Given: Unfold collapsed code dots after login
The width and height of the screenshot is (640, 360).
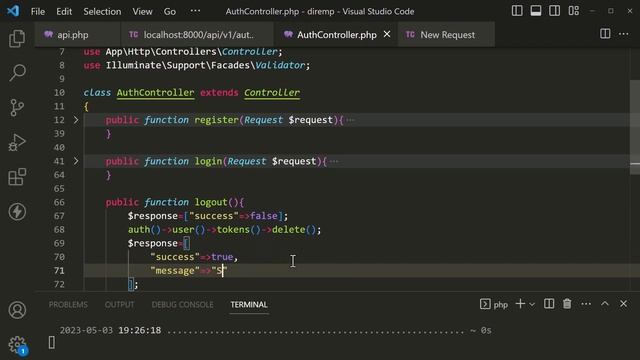Looking at the screenshot, I should click(x=334, y=161).
